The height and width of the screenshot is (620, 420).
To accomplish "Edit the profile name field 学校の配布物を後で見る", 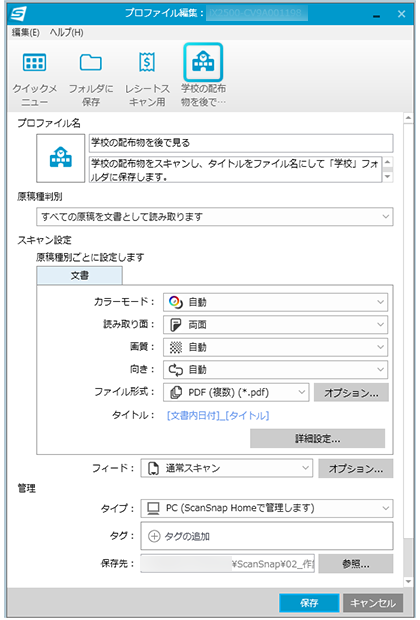I will click(241, 143).
